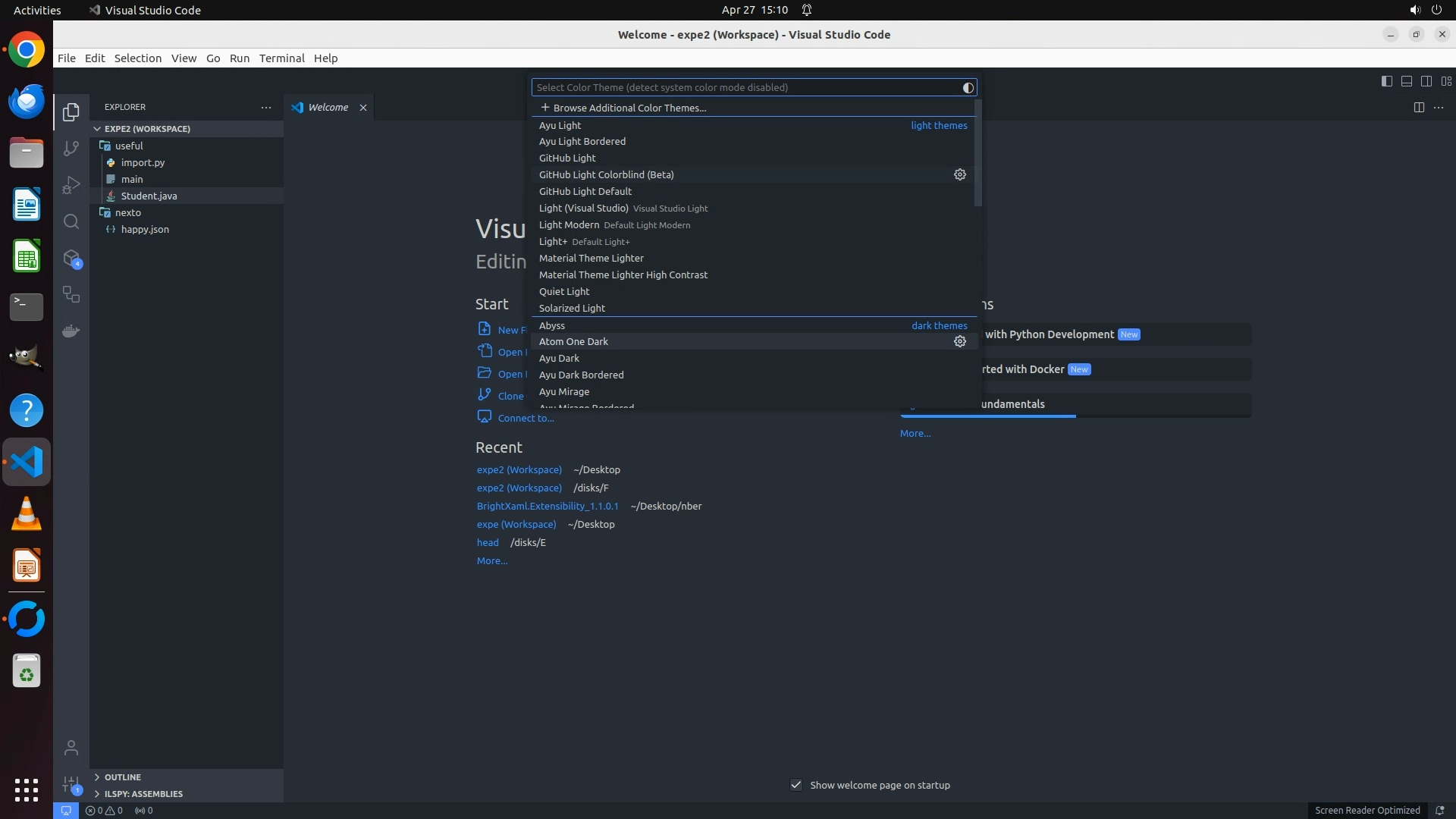Click gear icon next to Atom One Dark
This screenshot has width=1456, height=819.
[x=959, y=342]
